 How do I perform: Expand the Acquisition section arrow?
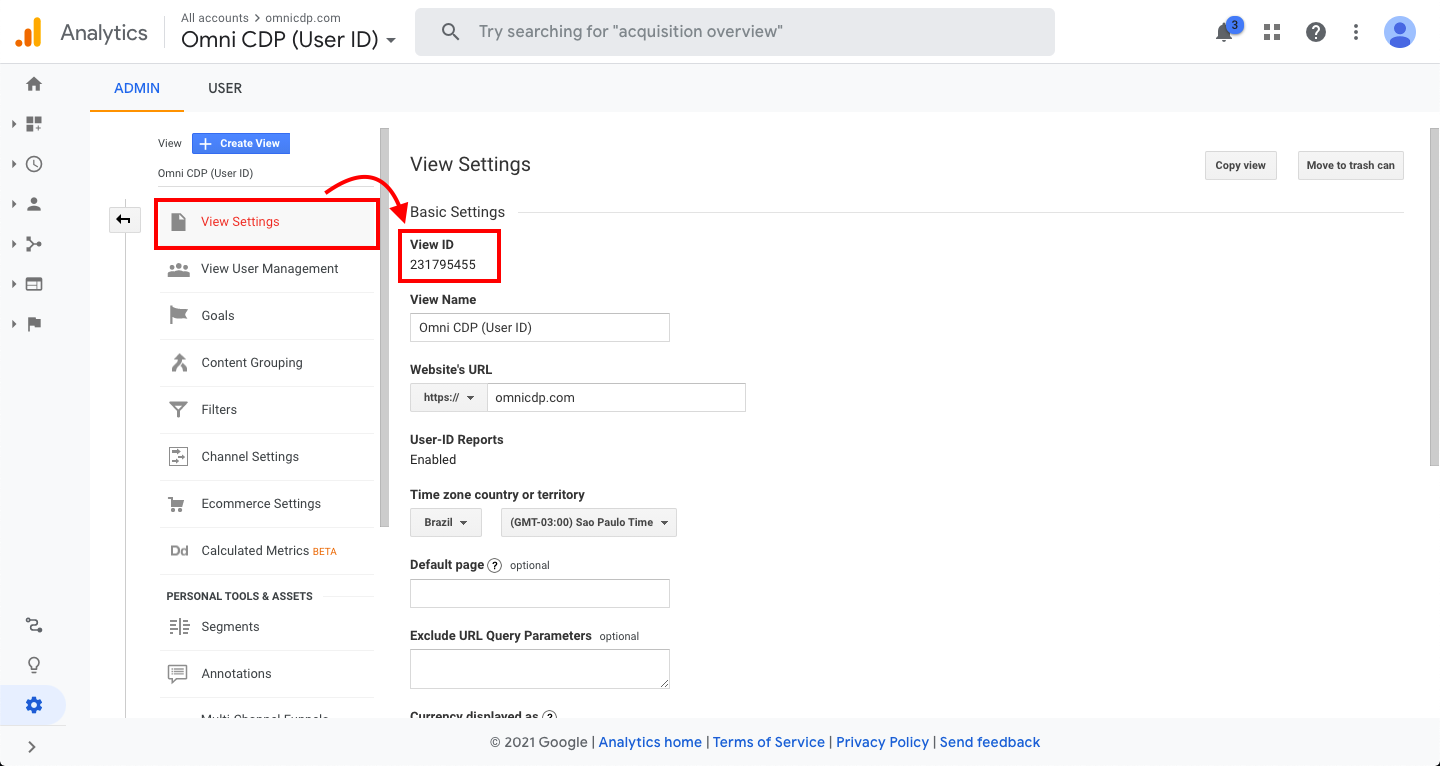coord(14,244)
